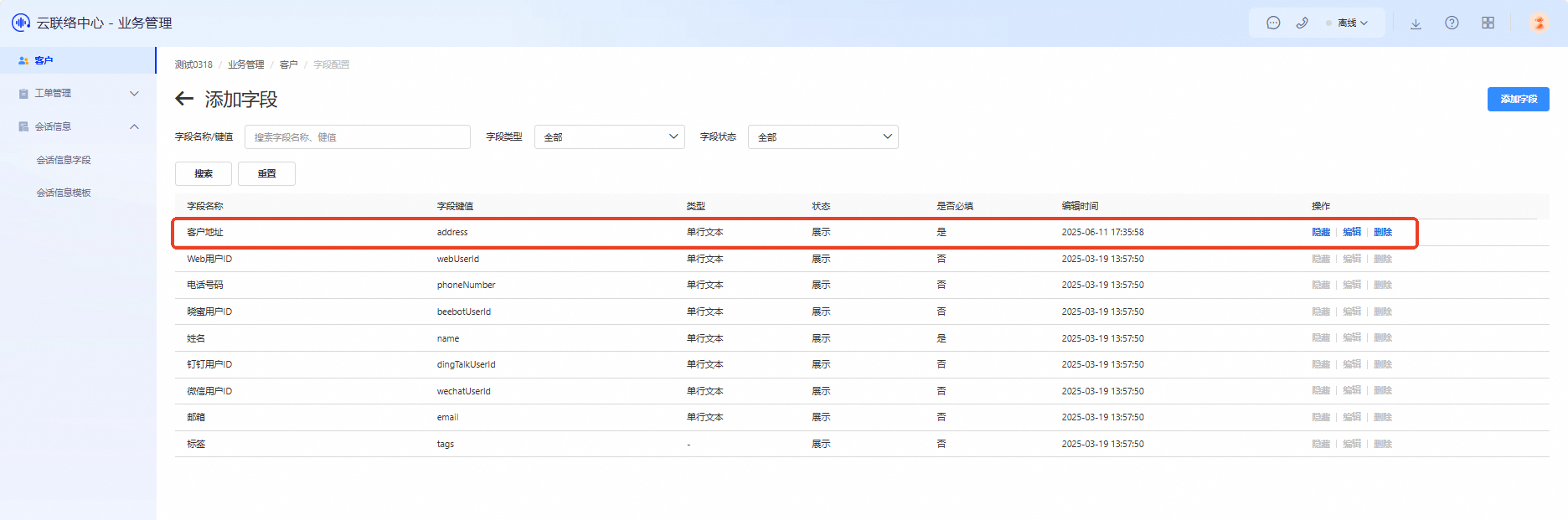The width and height of the screenshot is (1568, 520).
Task: Click the 字段键值 column header
Action: pyautogui.click(x=455, y=206)
